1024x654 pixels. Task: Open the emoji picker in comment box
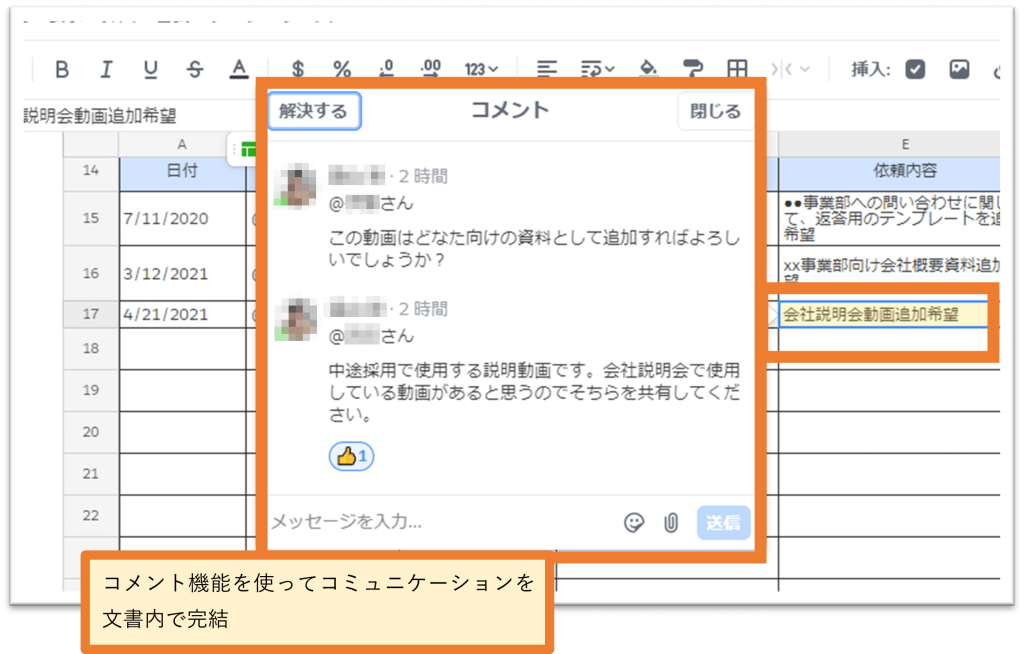click(633, 522)
